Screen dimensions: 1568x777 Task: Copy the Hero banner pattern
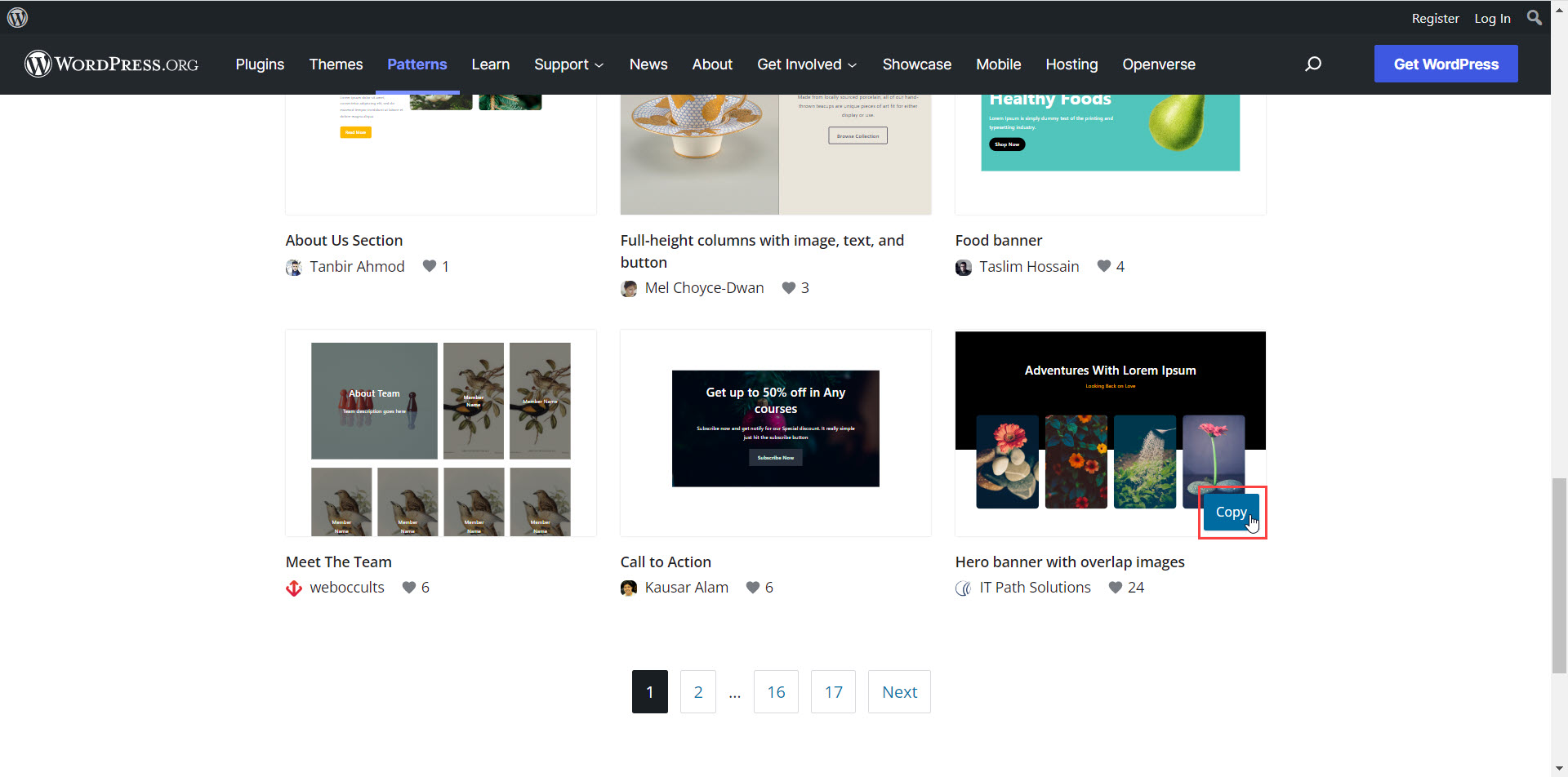[x=1231, y=512]
